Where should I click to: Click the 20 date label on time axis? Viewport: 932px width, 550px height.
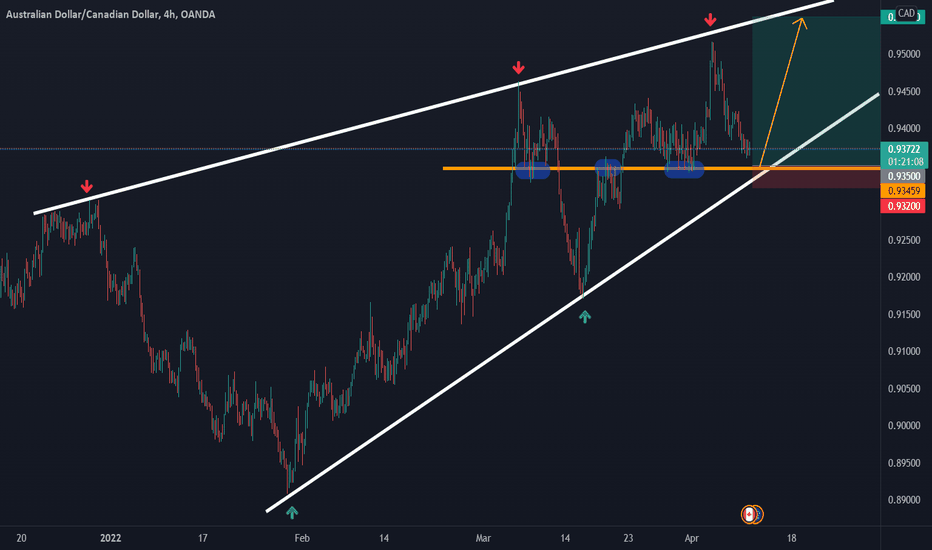(x=21, y=538)
